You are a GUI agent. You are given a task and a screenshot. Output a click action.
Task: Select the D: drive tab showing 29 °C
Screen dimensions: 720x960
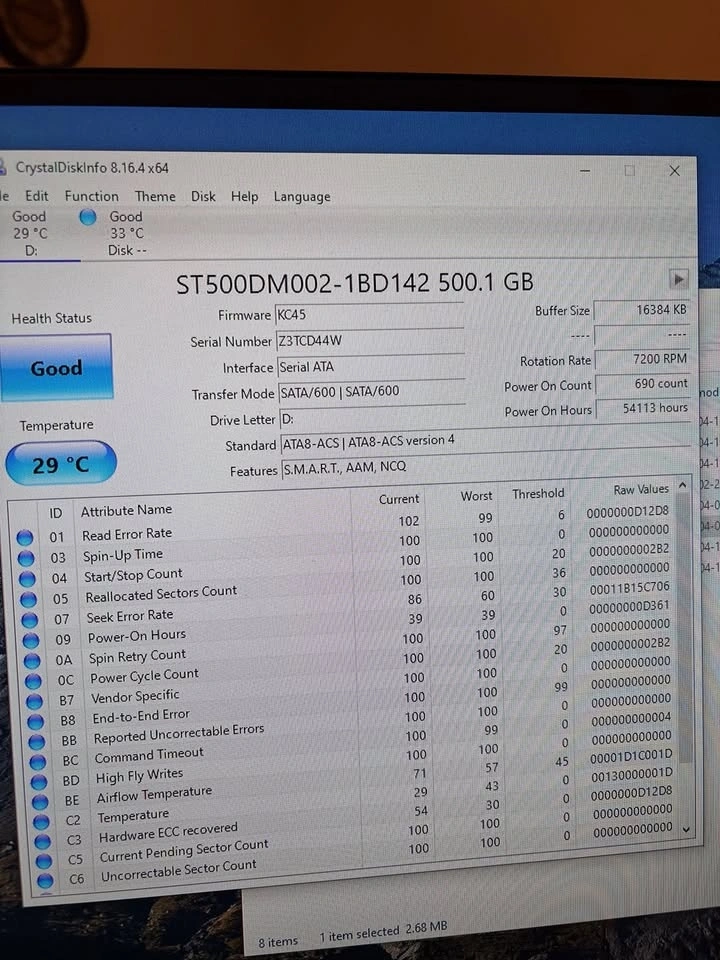[x=30, y=233]
